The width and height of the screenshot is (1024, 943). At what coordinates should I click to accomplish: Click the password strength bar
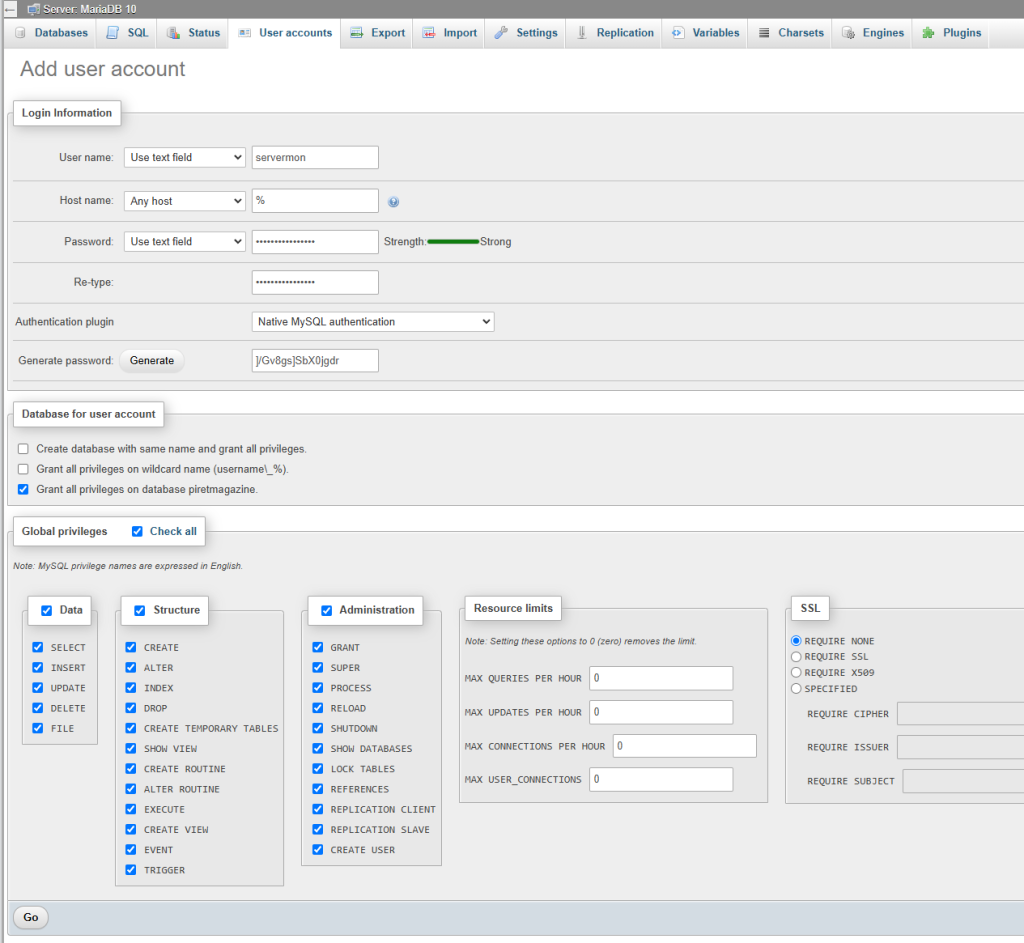tap(453, 242)
